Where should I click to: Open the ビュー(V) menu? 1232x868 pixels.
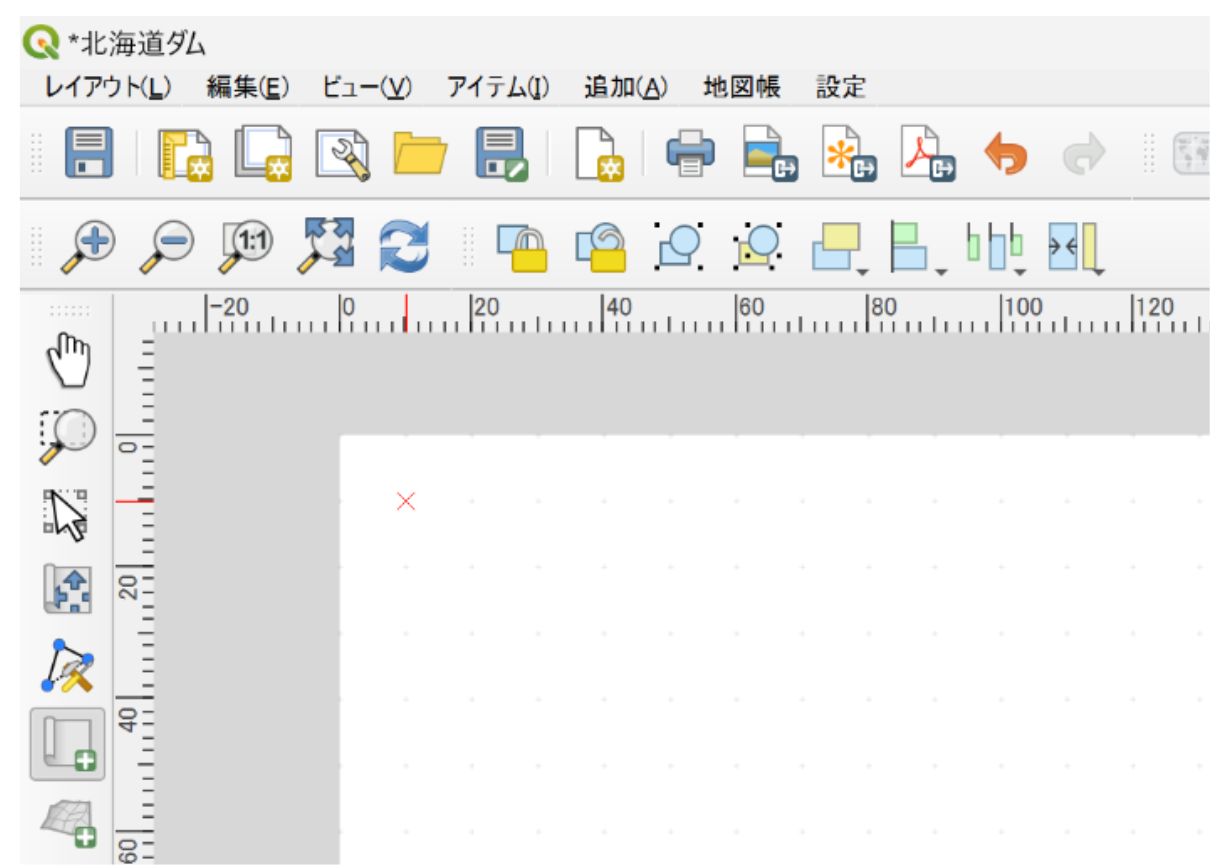[x=367, y=87]
